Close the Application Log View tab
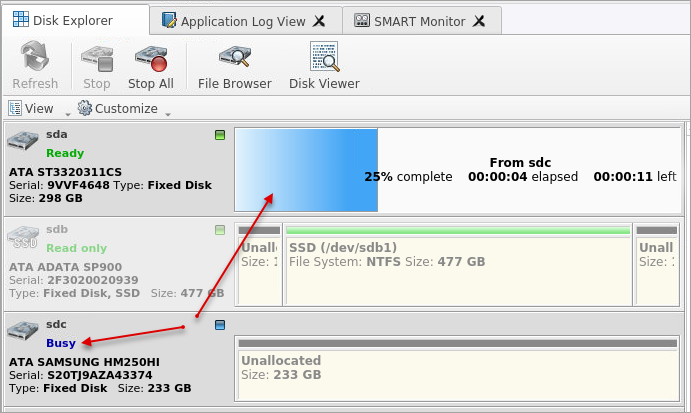 [319, 21]
